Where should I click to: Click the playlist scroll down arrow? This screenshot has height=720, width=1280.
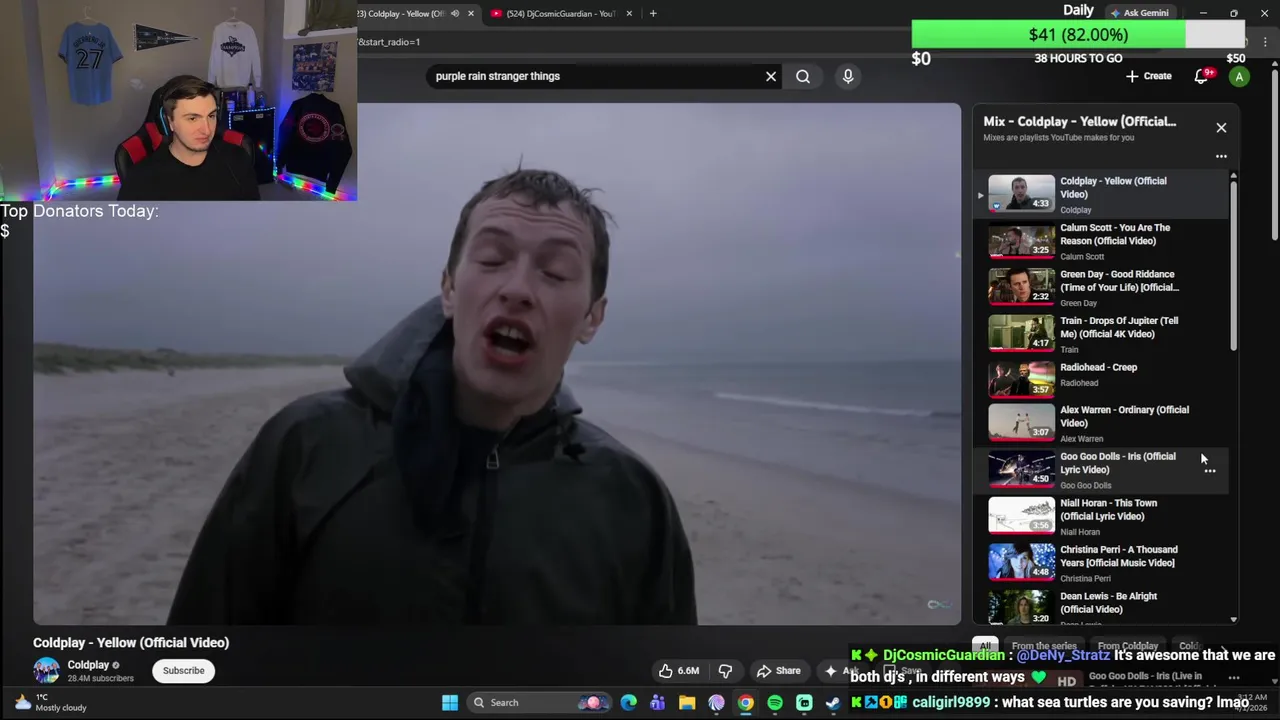[x=1233, y=620]
